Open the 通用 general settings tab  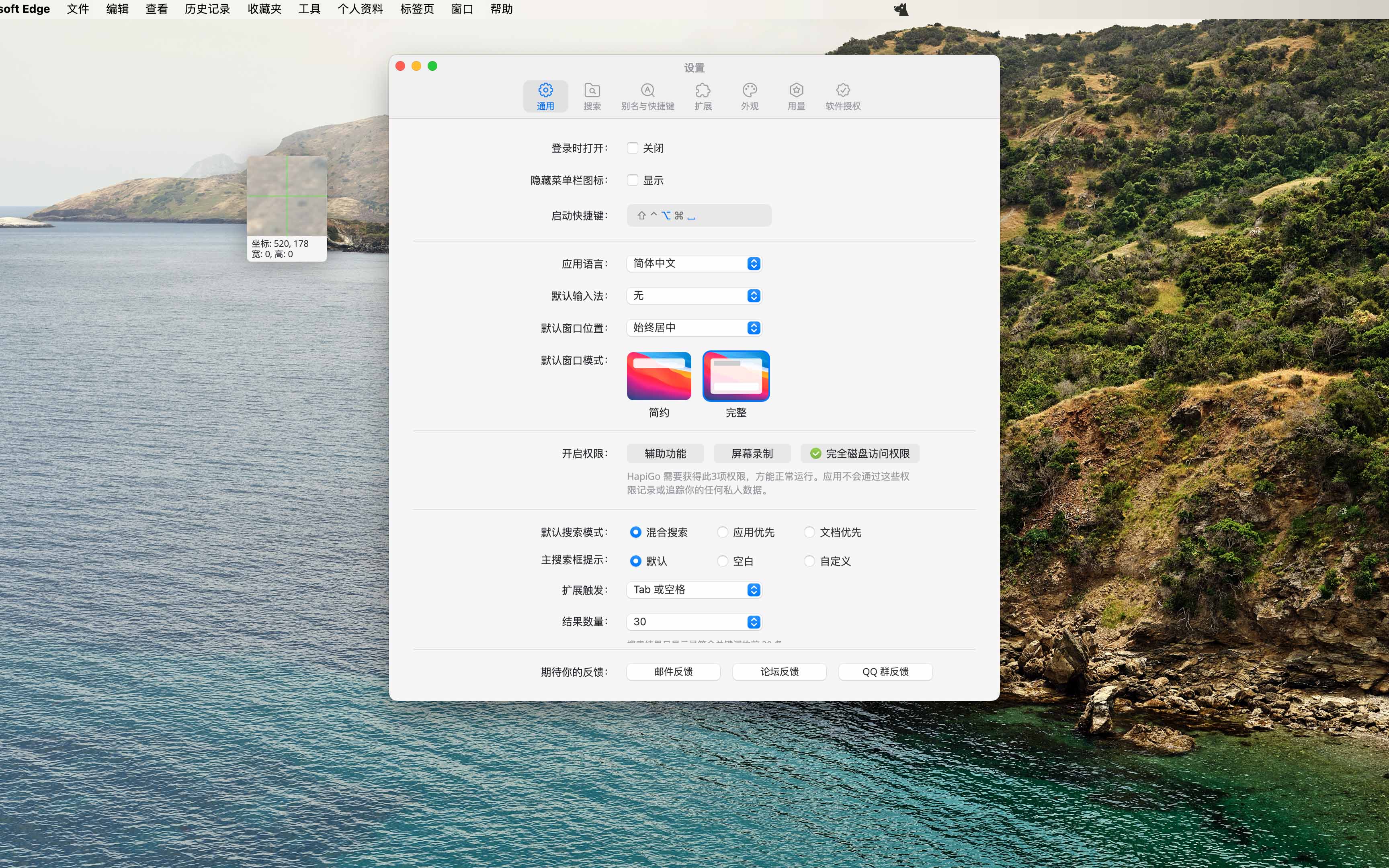coord(545,96)
